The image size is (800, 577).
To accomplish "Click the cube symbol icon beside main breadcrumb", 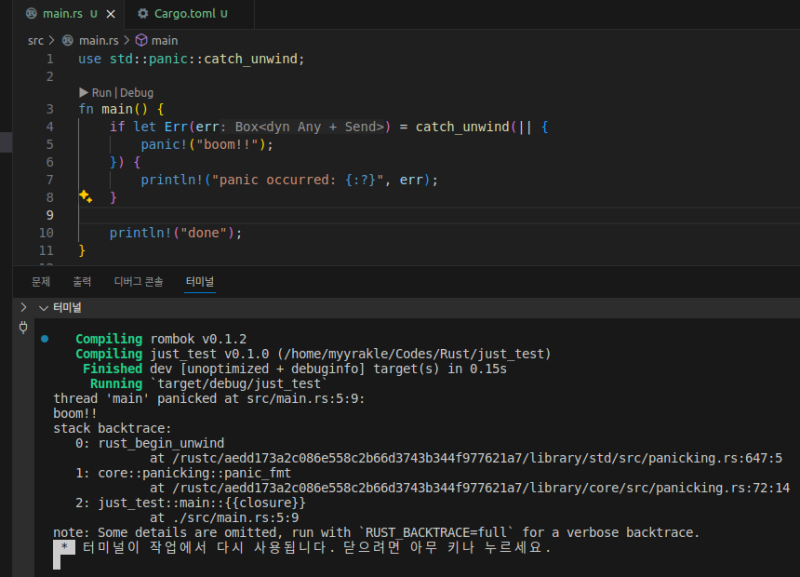I will click(141, 40).
